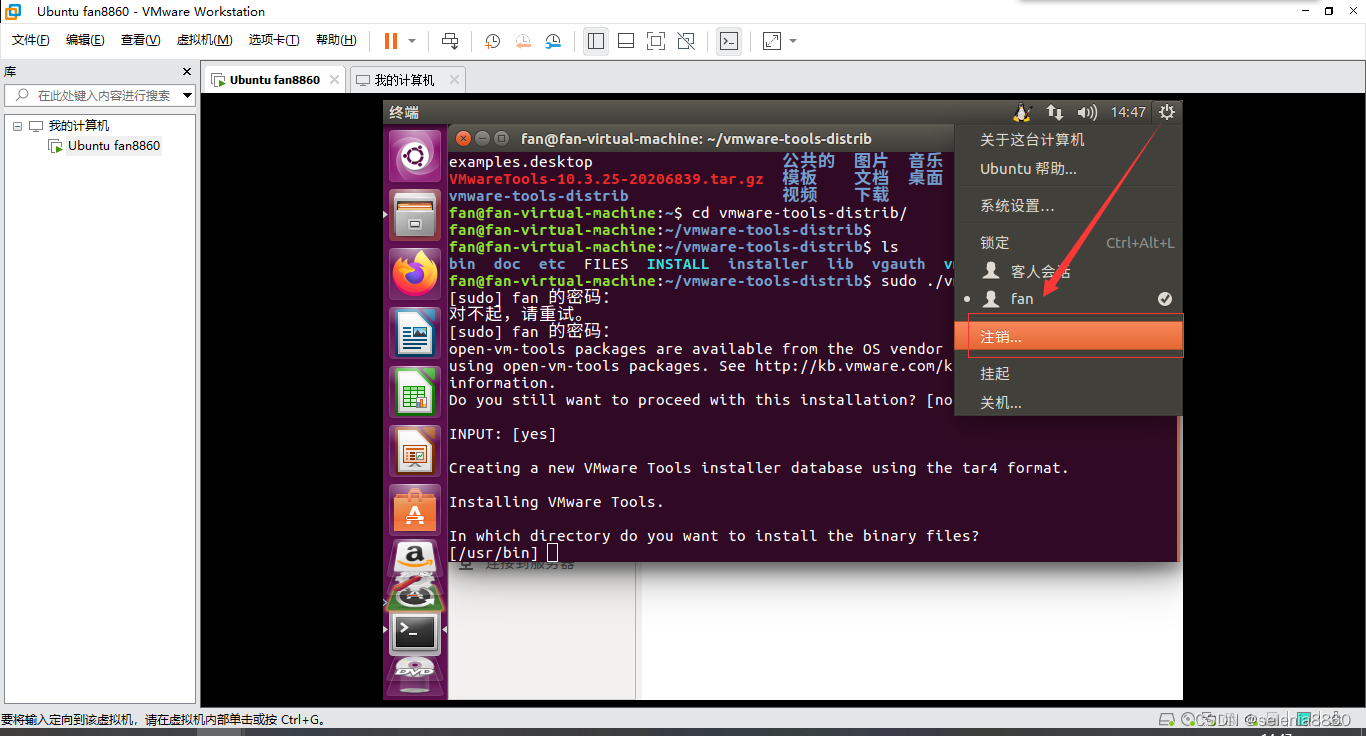1366x736 pixels.
Task: Toggle the thumbnail bar view icon
Action: tap(626, 41)
